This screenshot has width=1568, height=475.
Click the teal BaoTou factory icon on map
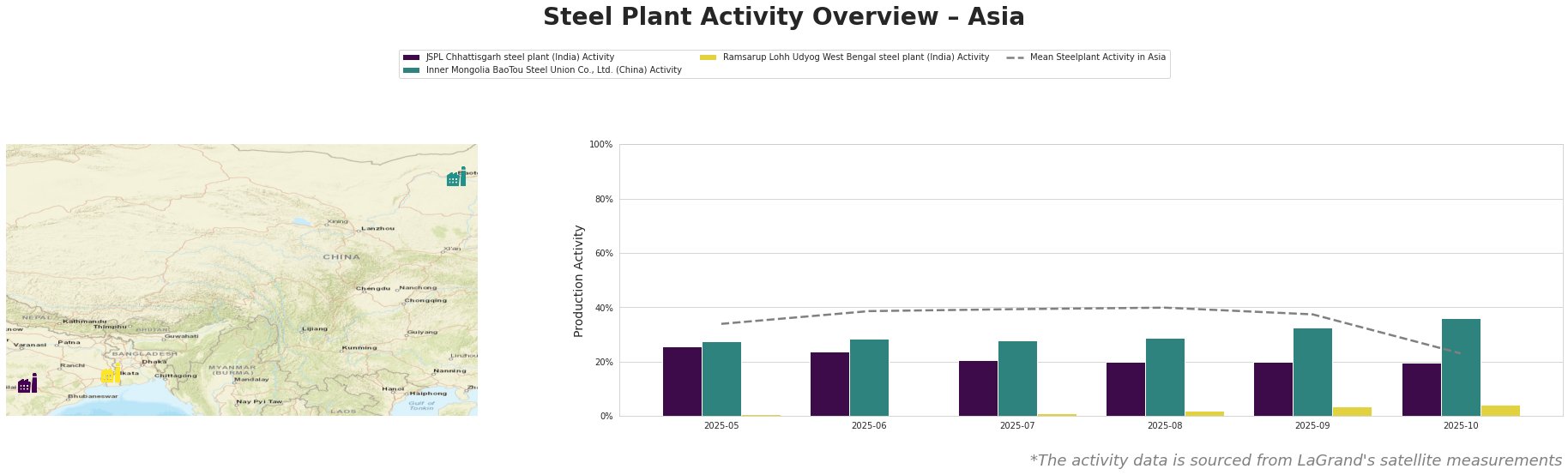tap(456, 177)
